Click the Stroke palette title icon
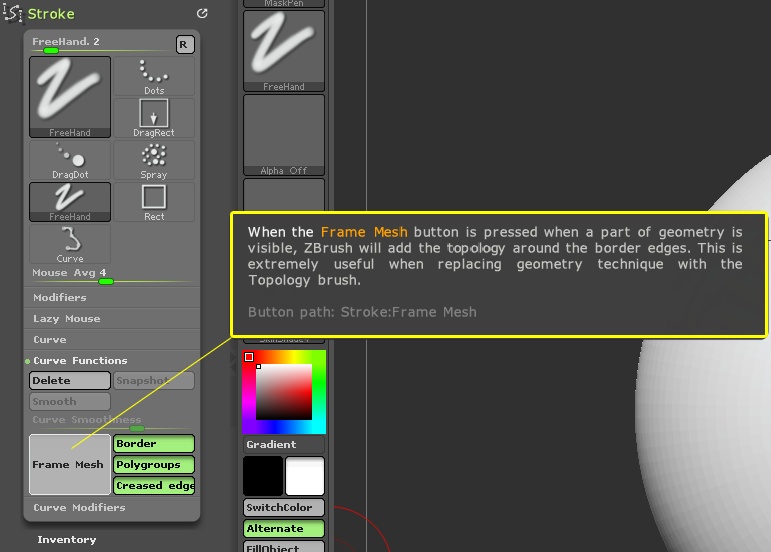This screenshot has width=771, height=552. click(x=13, y=13)
